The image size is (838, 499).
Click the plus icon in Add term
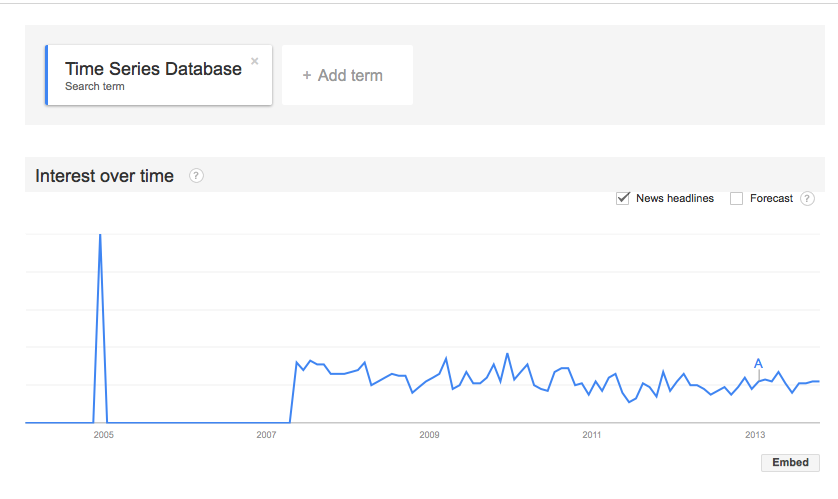pyautogui.click(x=307, y=75)
